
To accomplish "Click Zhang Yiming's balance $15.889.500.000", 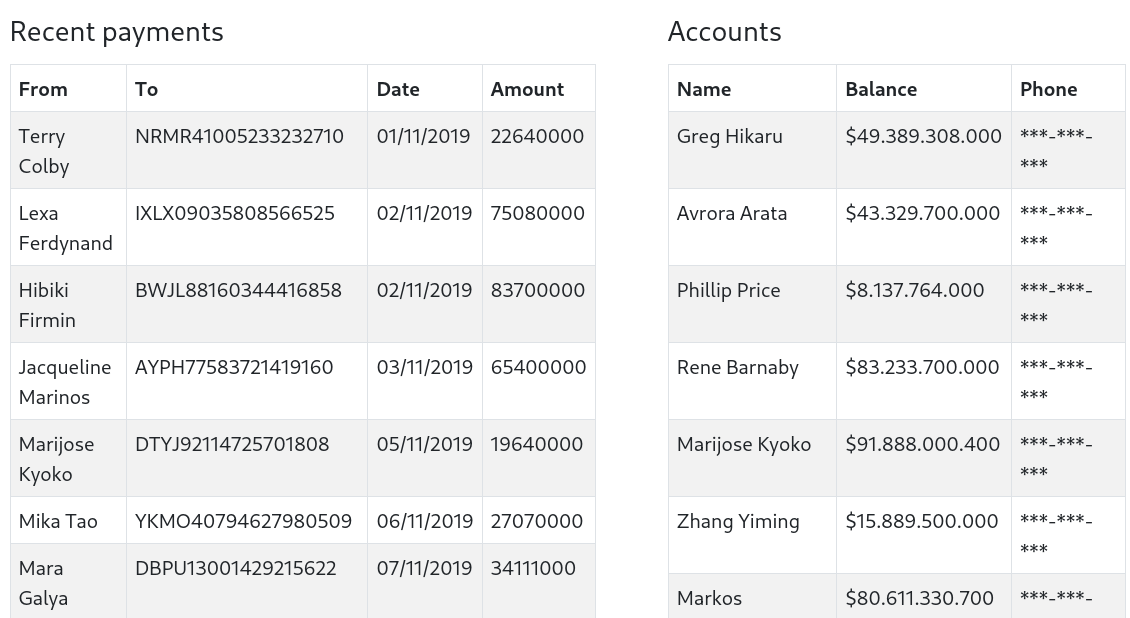I will pyautogui.click(x=922, y=521).
